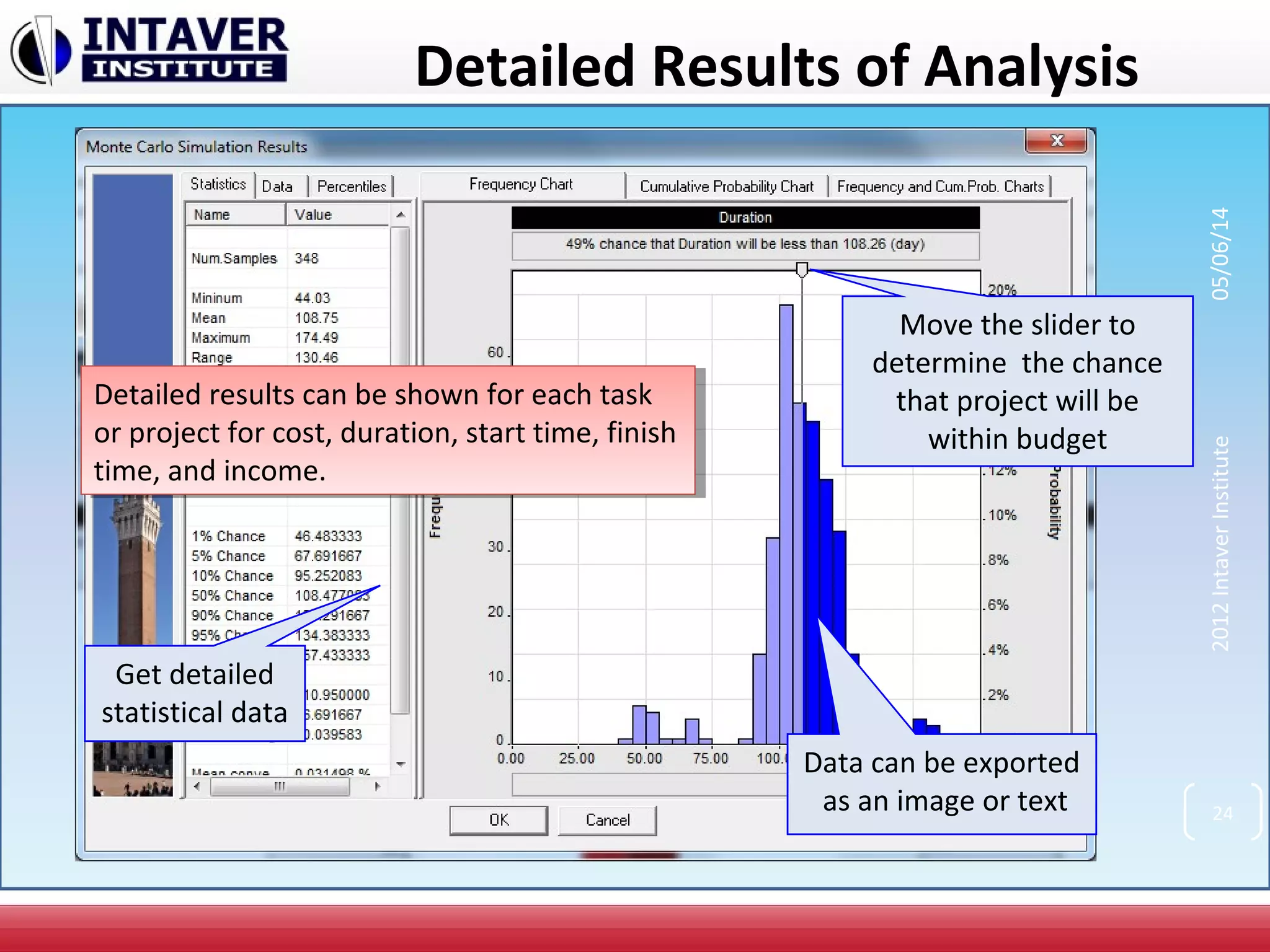Select the Range 130.46 row

[288, 358]
